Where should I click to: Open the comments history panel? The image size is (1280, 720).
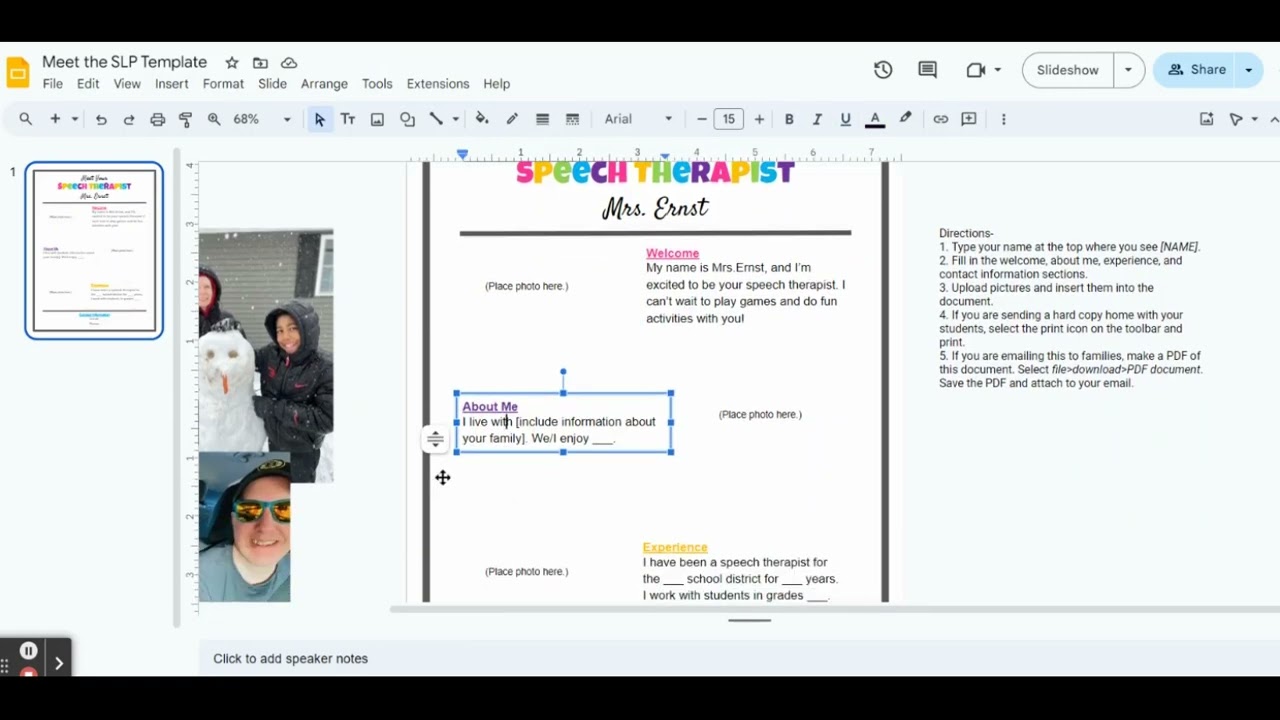coord(927,70)
